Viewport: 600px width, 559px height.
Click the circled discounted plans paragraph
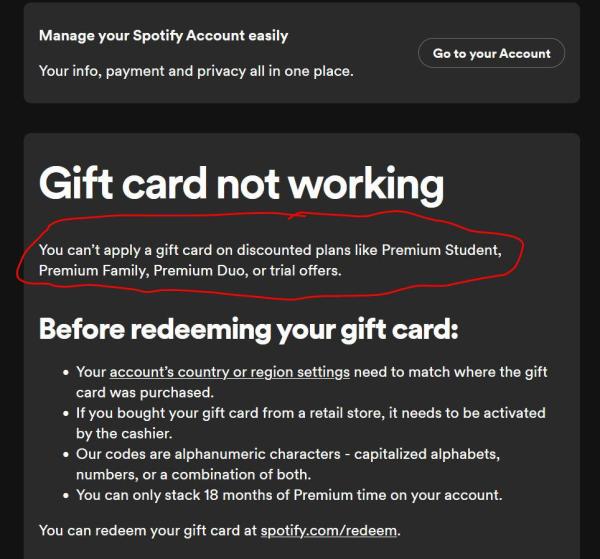tap(270, 260)
